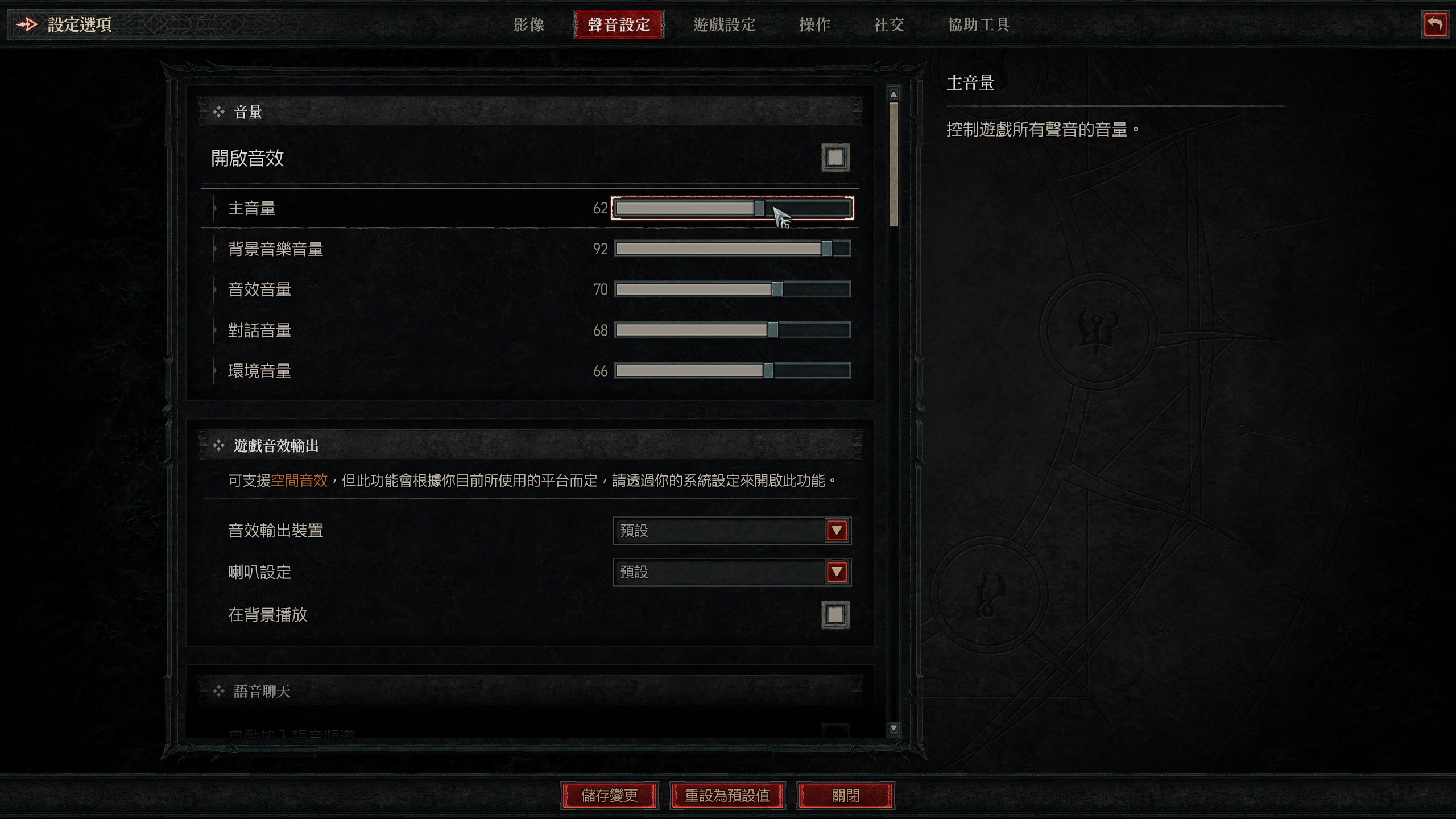Click the 空間音效 orange link

click(x=299, y=481)
